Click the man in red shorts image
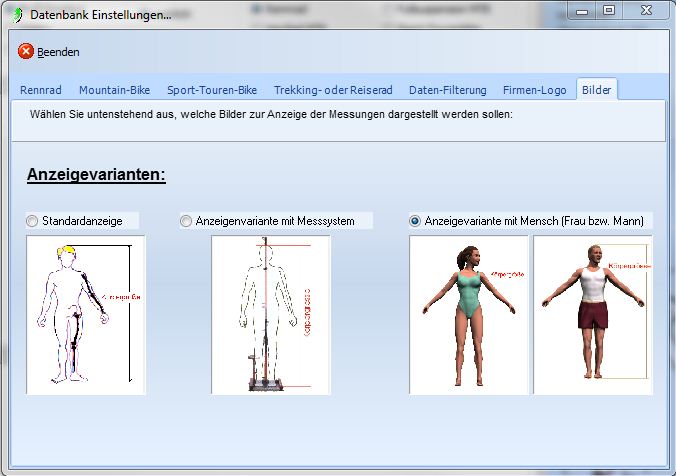 pyautogui.click(x=593, y=314)
